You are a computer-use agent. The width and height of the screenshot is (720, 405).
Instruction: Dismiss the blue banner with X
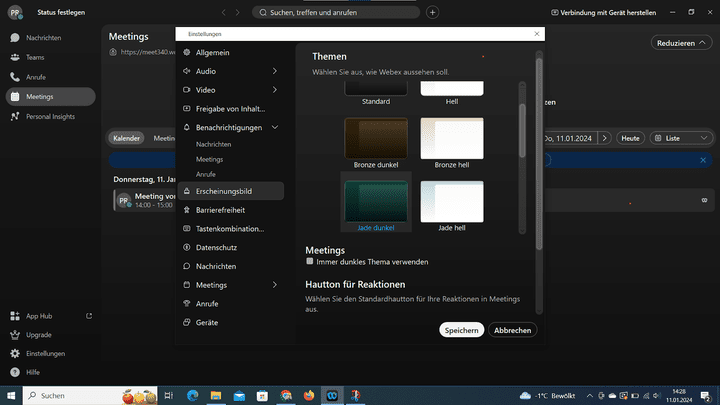click(703, 160)
